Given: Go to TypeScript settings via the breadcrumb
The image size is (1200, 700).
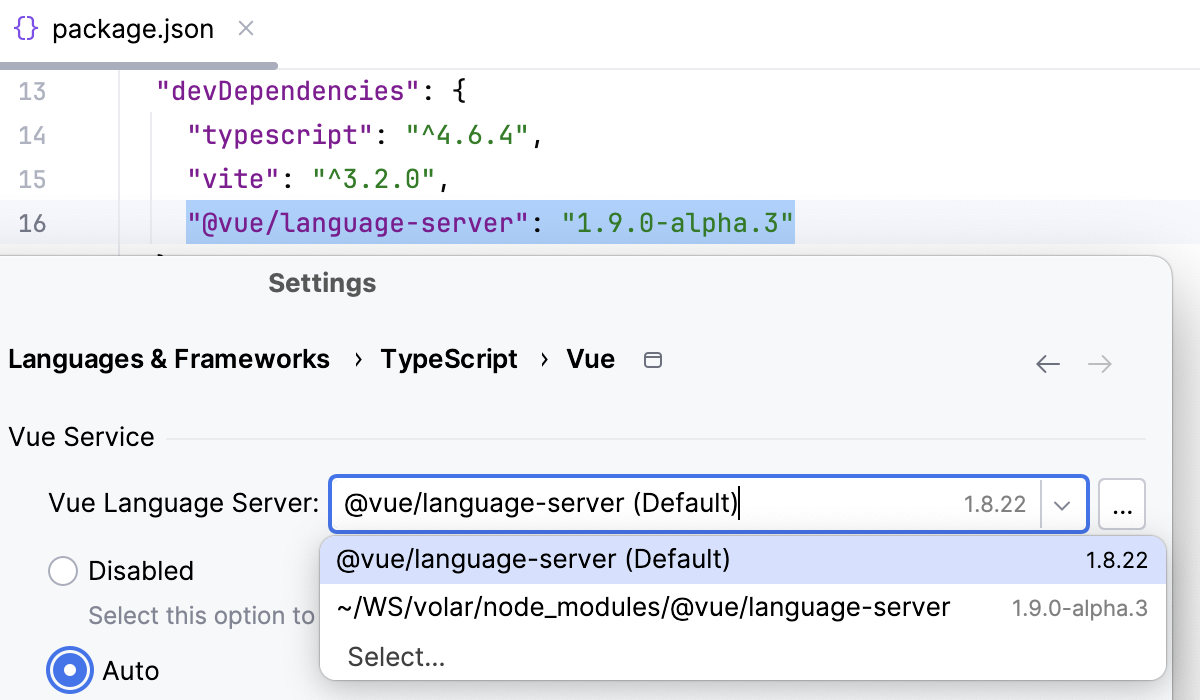Looking at the screenshot, I should (449, 359).
